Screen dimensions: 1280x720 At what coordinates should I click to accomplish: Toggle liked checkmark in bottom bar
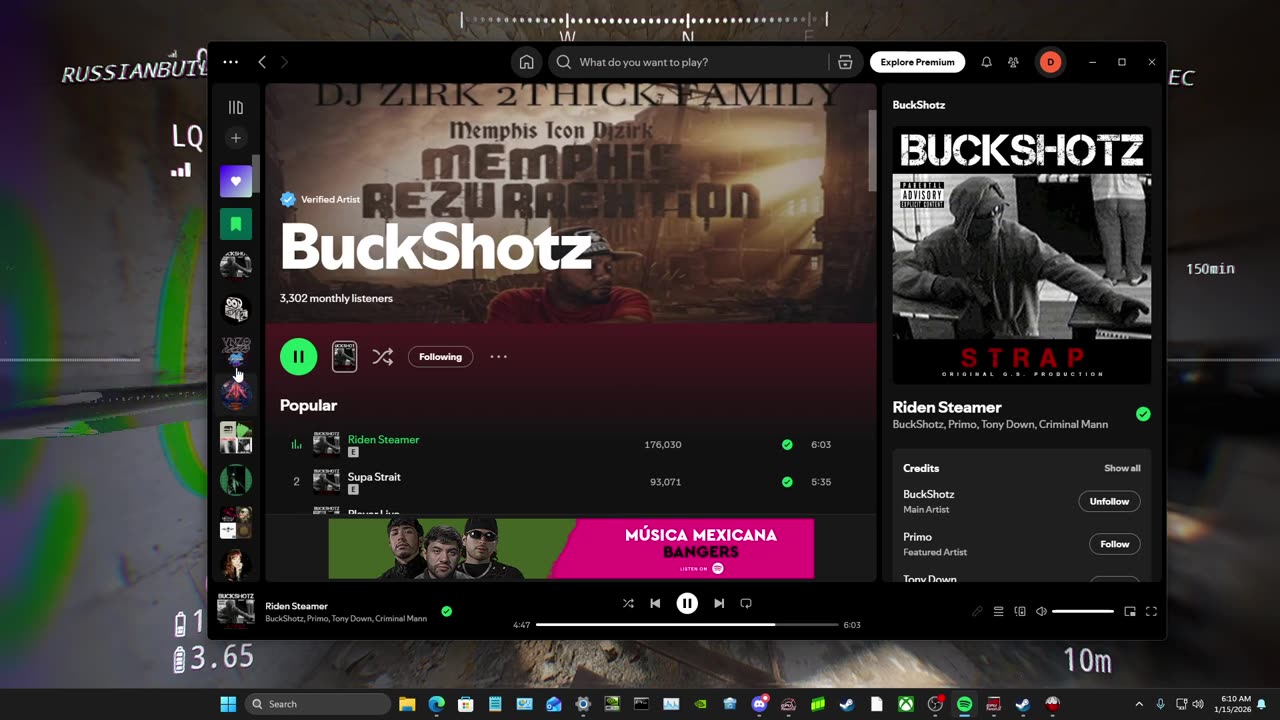[x=446, y=611]
